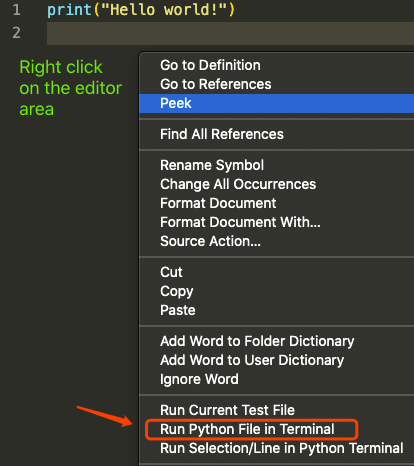This screenshot has height=466, width=414.
Task: Open Source Action... menu entry
Action: [x=277, y=241]
